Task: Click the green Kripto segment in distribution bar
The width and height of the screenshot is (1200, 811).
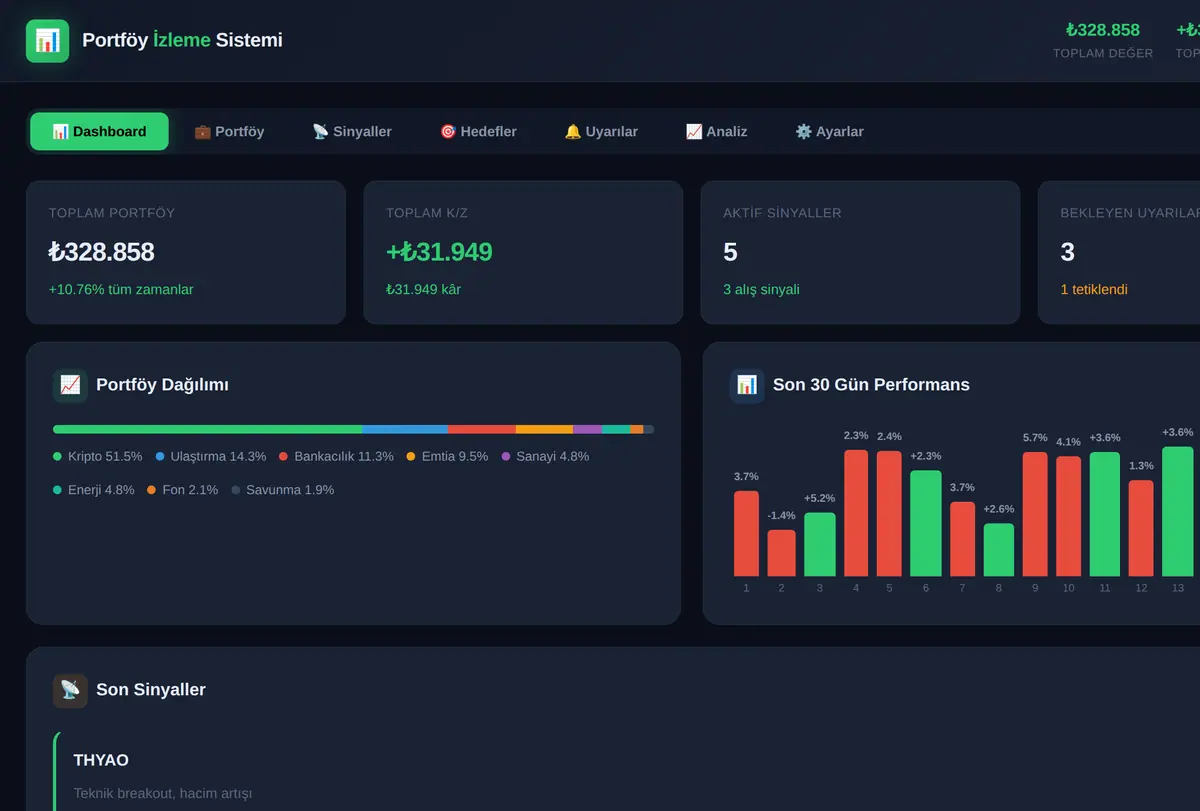Action: click(x=208, y=429)
